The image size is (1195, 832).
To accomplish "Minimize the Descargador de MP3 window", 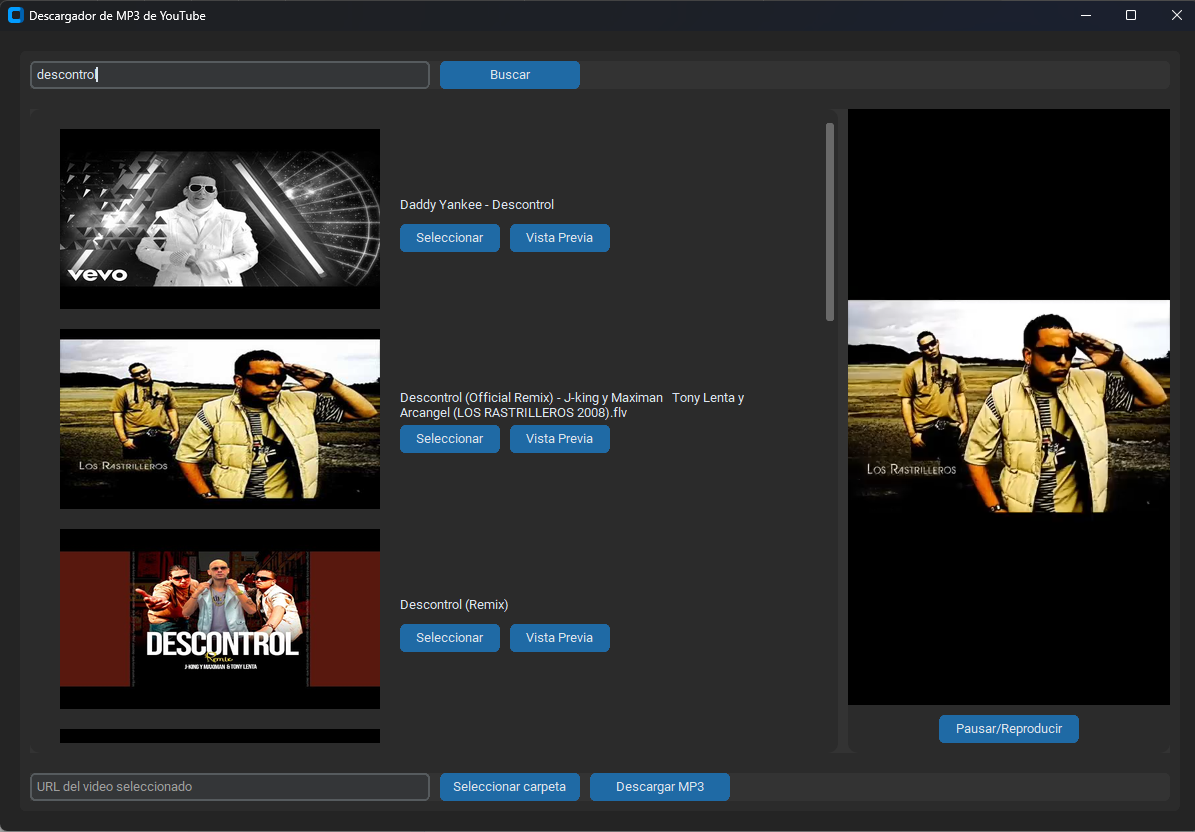I will [x=1086, y=15].
